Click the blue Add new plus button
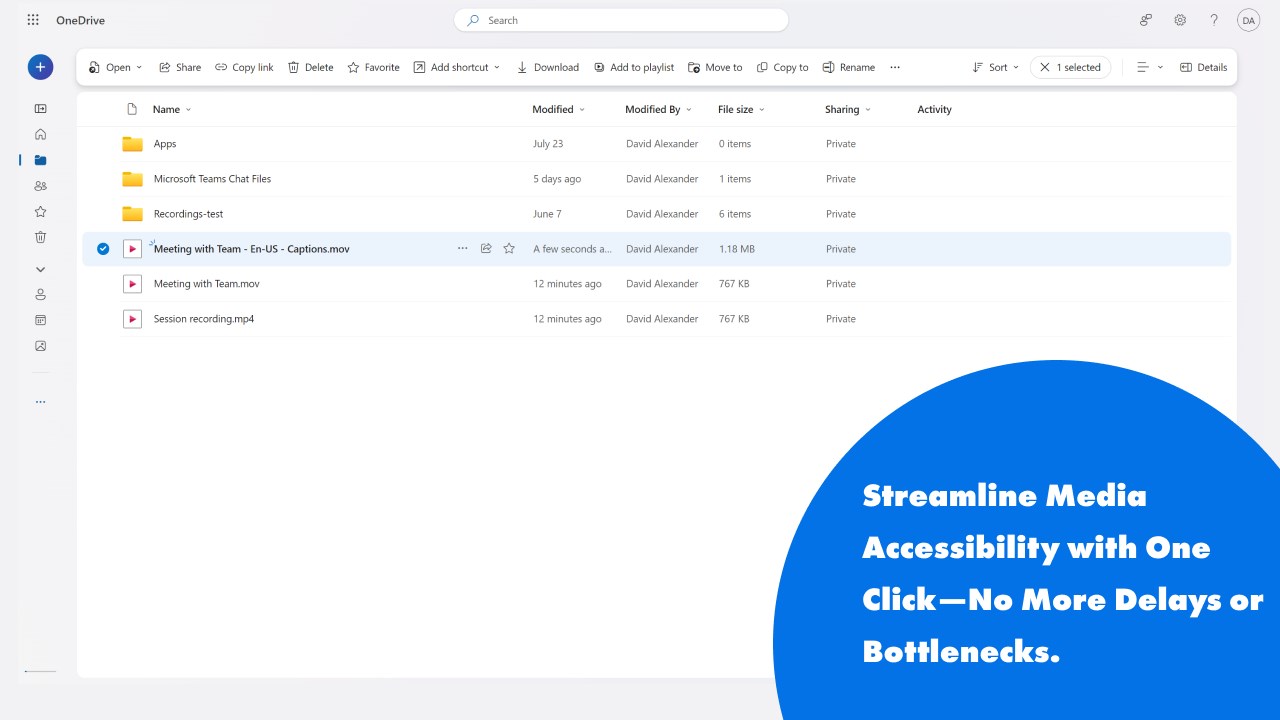Image resolution: width=1280 pixels, height=720 pixels. tap(40, 67)
